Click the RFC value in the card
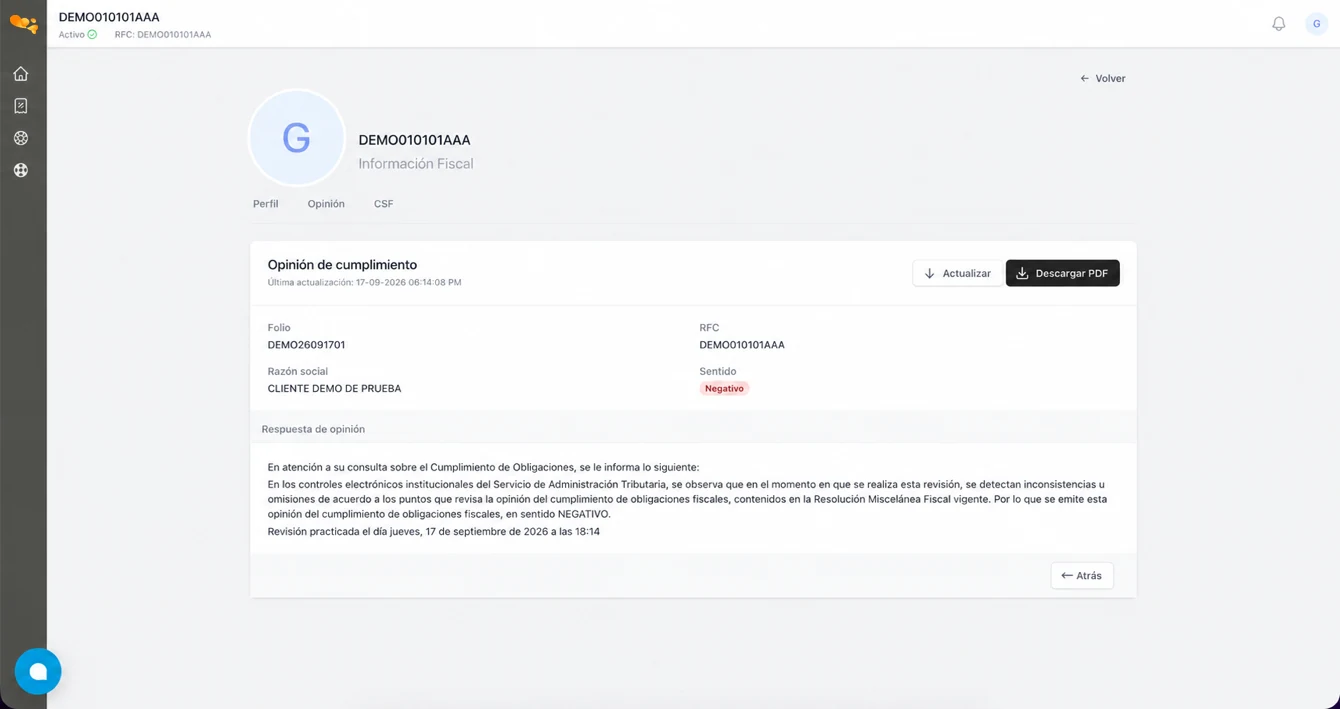The image size is (1340, 709). click(x=742, y=345)
